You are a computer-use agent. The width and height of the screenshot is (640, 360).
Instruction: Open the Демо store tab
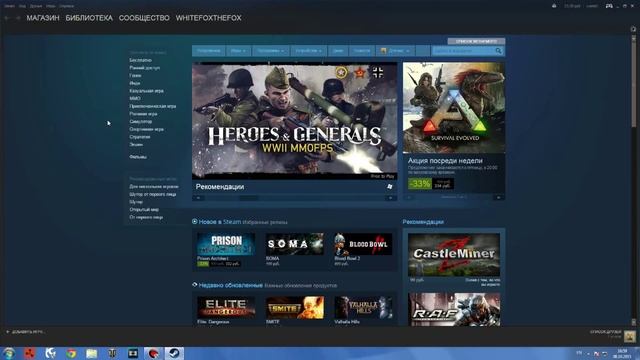coord(338,51)
